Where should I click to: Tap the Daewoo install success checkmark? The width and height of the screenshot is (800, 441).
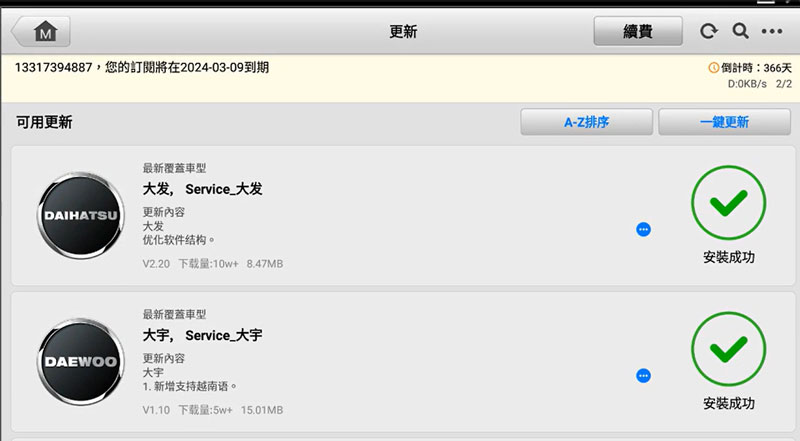(728, 349)
